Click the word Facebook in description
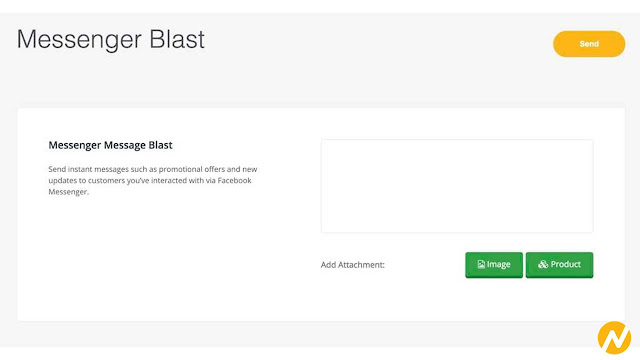 point(234,180)
